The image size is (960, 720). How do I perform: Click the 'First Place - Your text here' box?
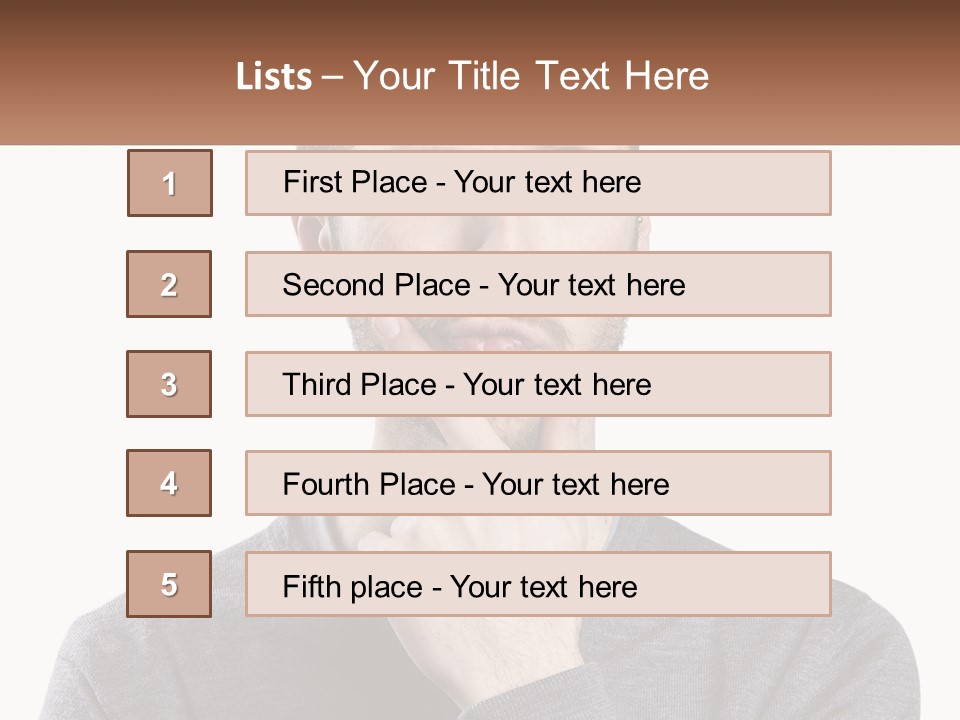(538, 183)
